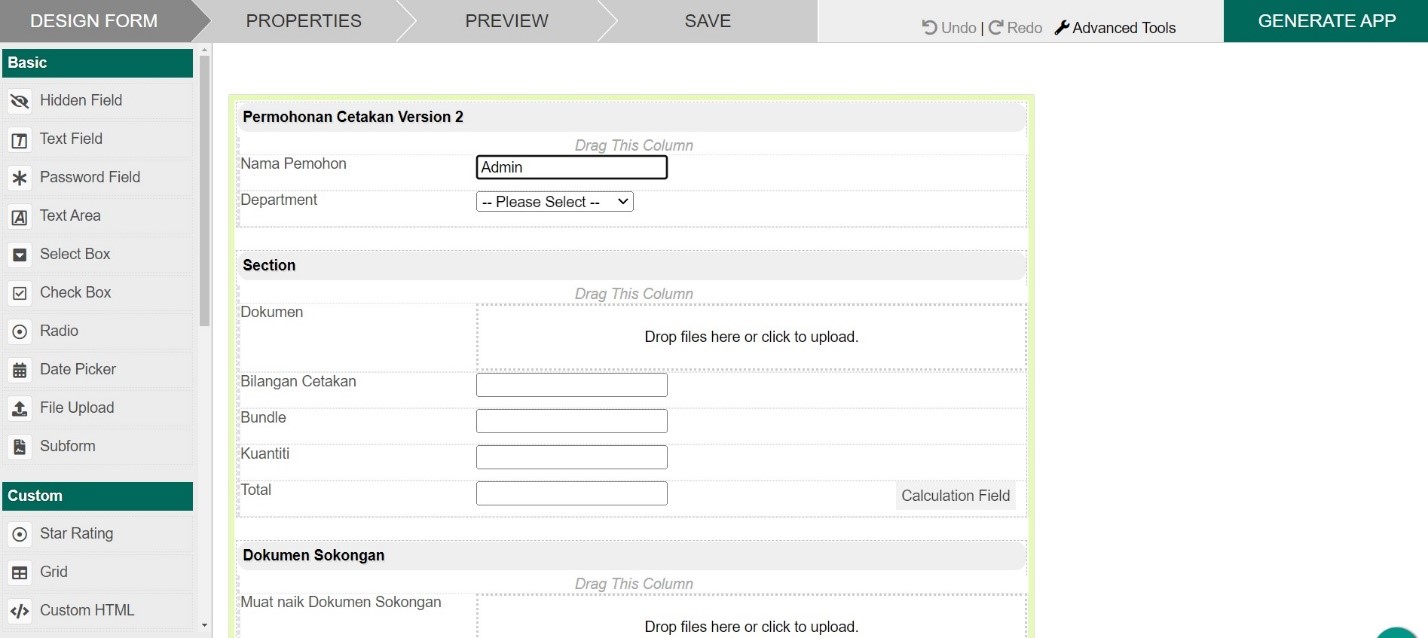Pick the Radio palette element
Viewport: 1428px width, 638px height.
click(59, 331)
